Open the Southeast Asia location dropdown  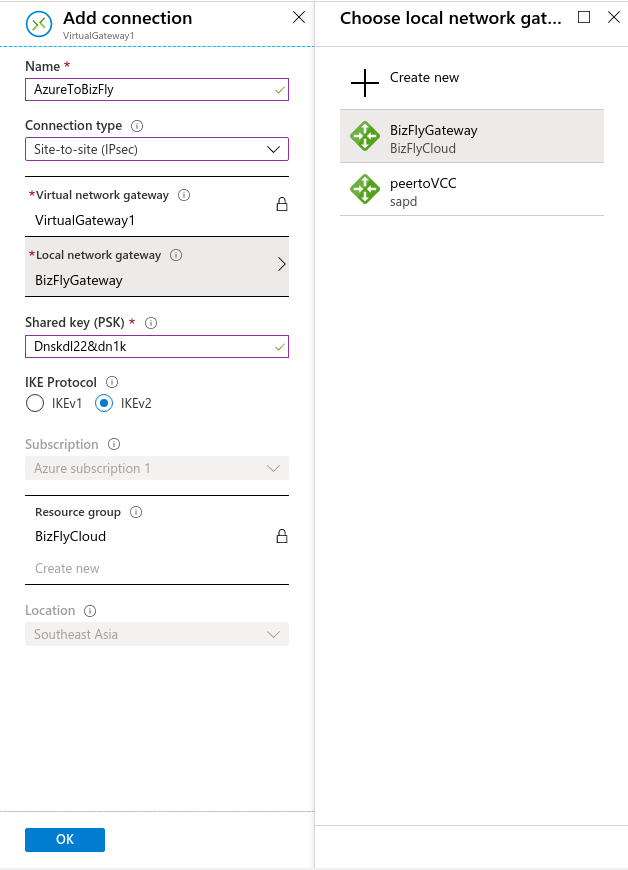tap(157, 634)
